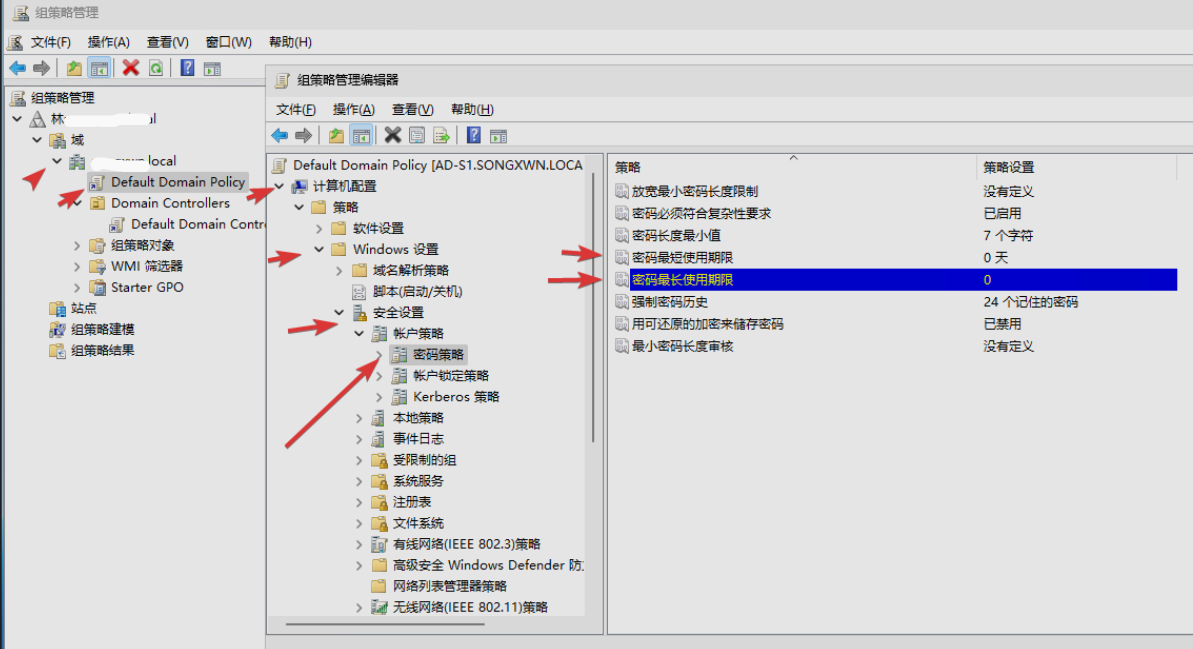Collapse 计算机配置 node

click(279, 186)
